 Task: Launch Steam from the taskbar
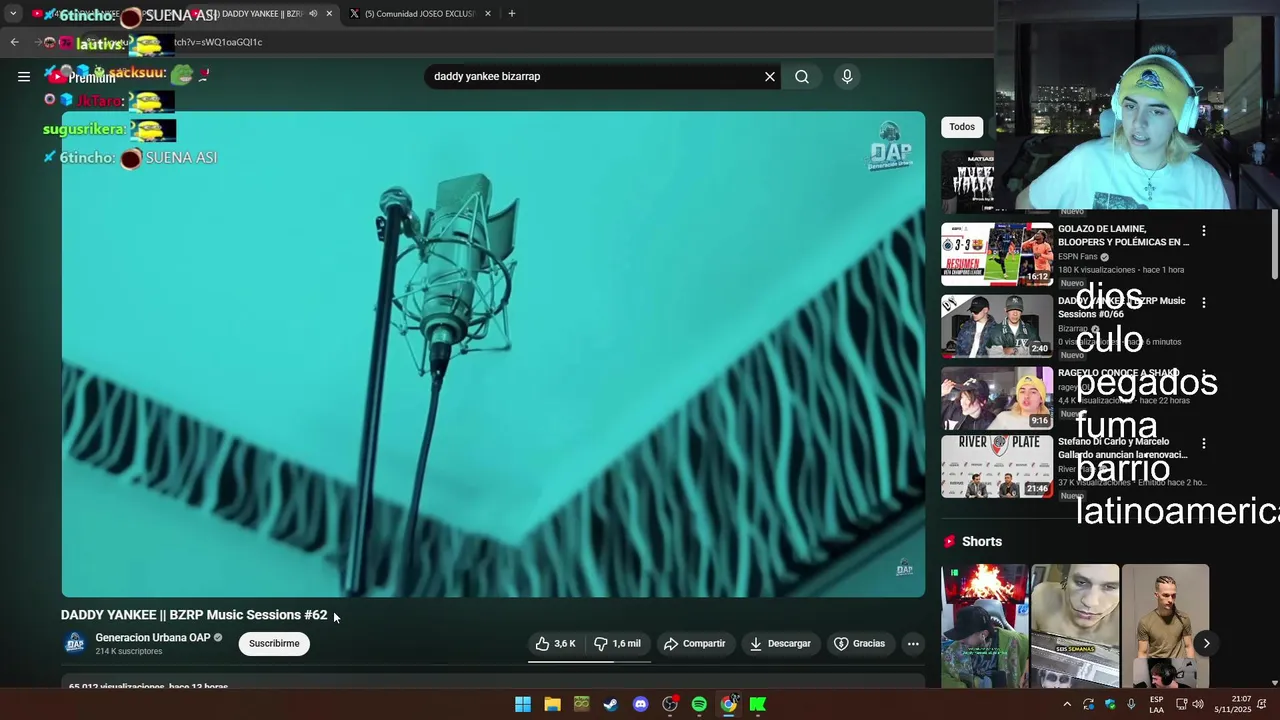click(611, 705)
